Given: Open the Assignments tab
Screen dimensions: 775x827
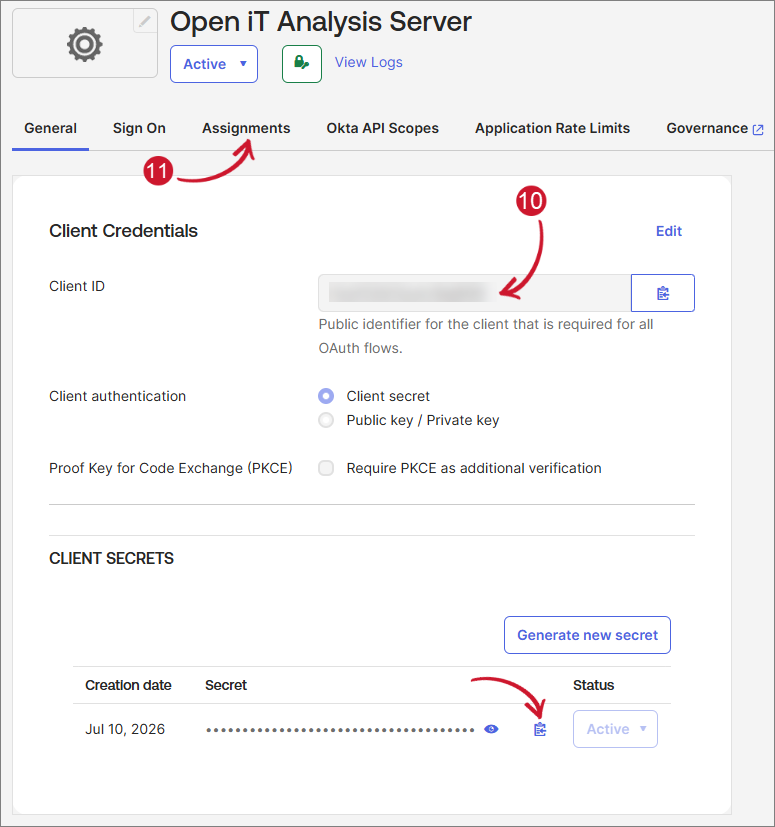Looking at the screenshot, I should 246,128.
